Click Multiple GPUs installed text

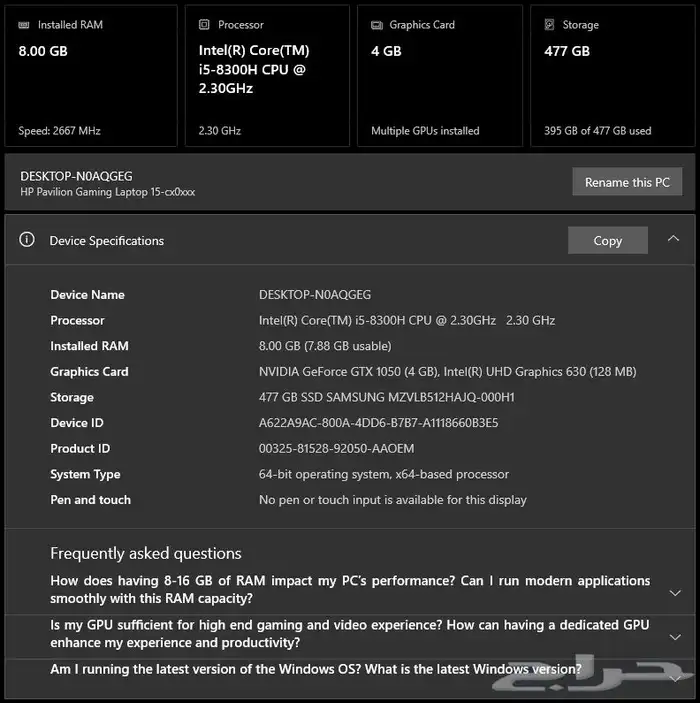click(x=425, y=131)
